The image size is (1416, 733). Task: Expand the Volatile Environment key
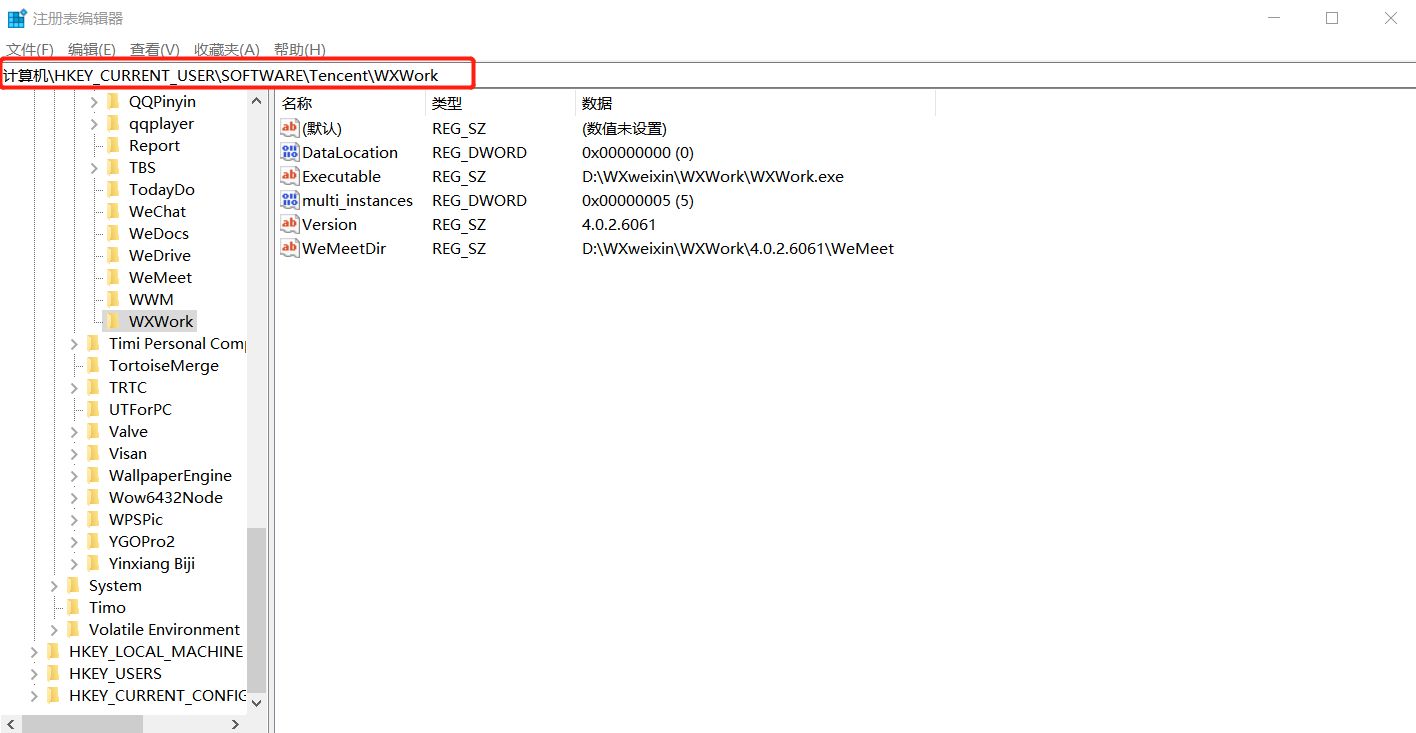tap(54, 629)
